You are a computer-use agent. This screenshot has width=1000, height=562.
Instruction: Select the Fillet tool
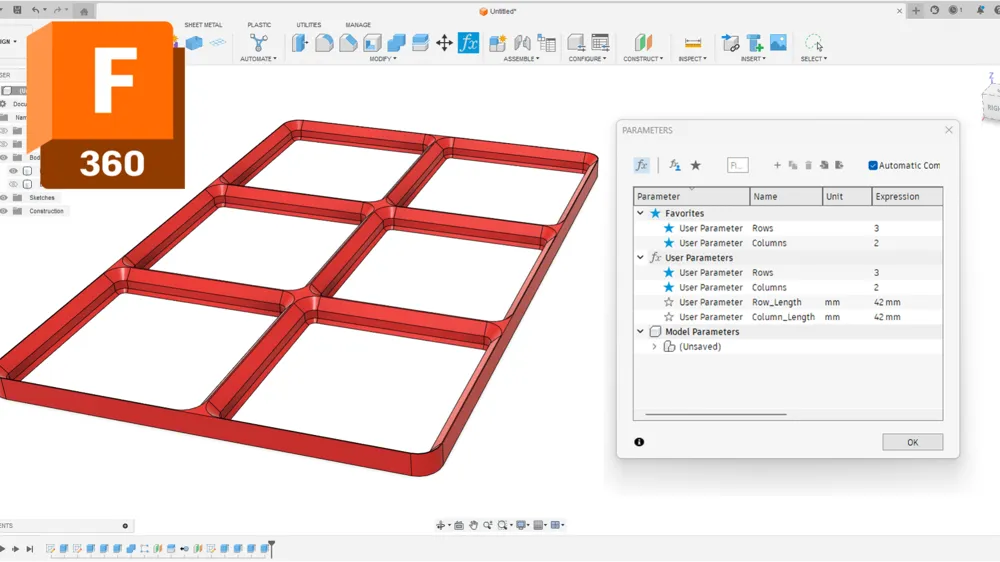[x=324, y=43]
